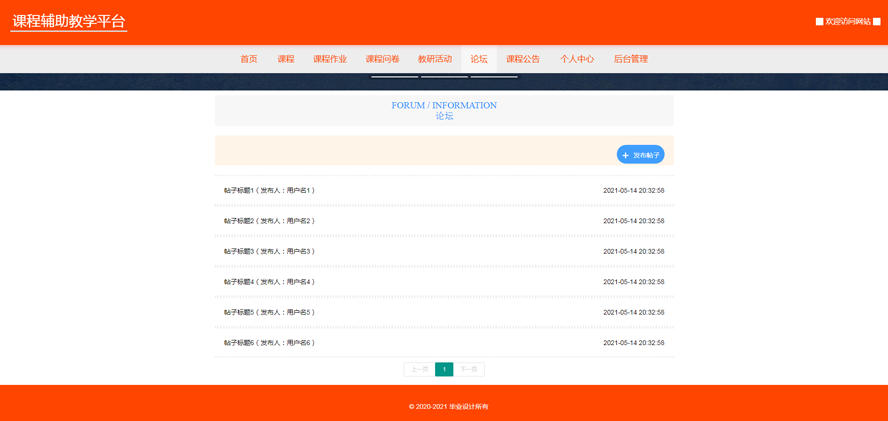Click the timestamp of 帖子标题6 row
The image size is (888, 421).
coord(634,343)
